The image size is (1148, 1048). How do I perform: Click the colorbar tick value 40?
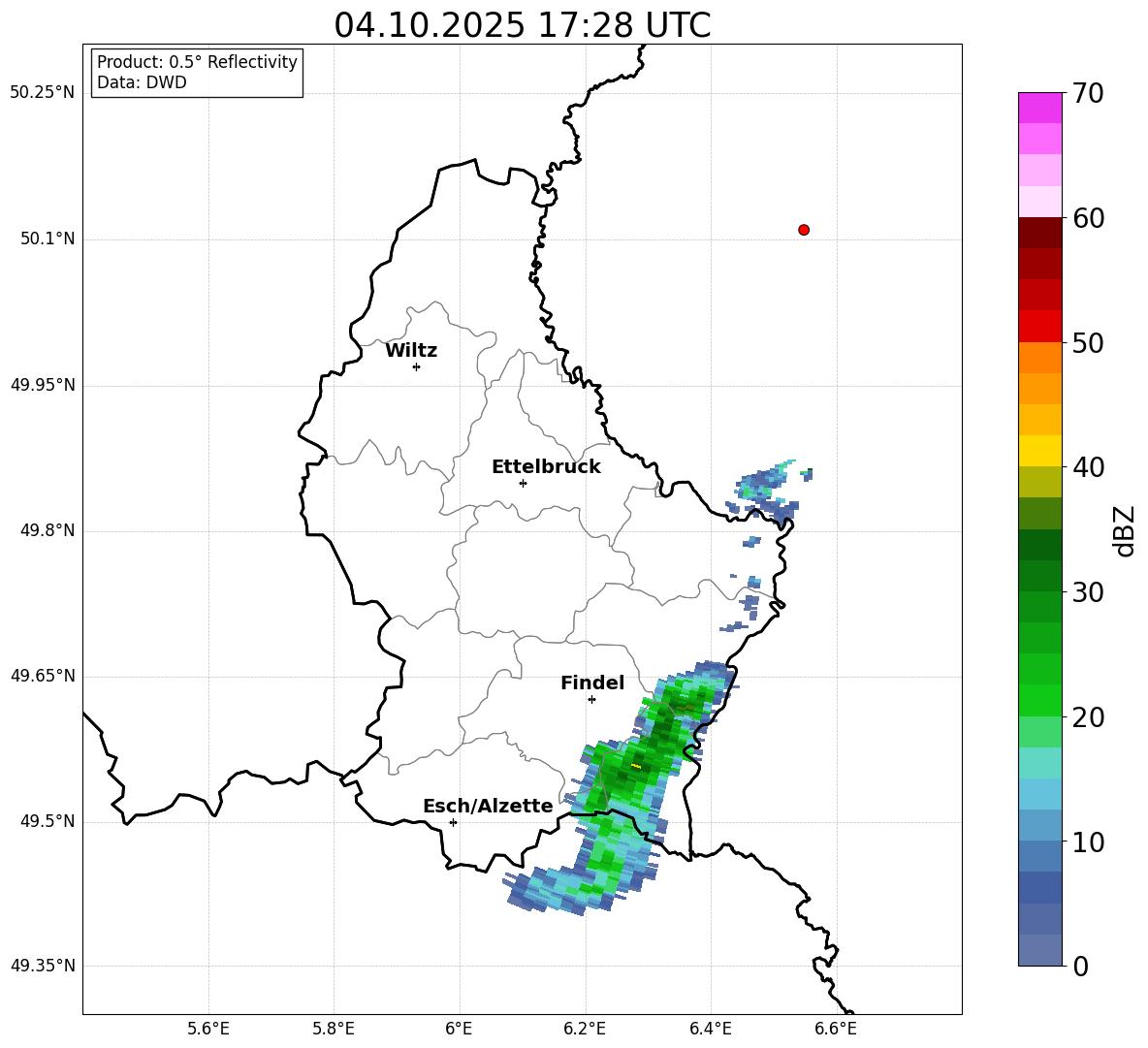(1088, 467)
